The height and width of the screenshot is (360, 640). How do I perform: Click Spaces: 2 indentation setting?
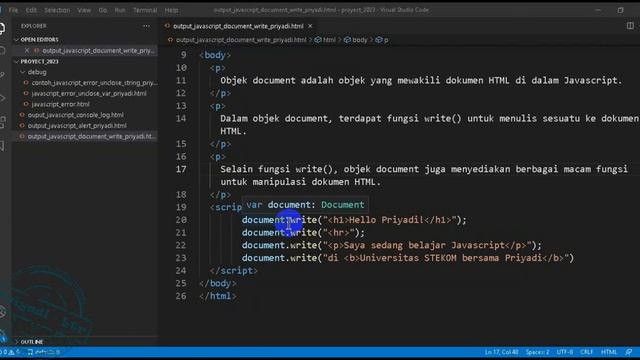pyautogui.click(x=537, y=352)
